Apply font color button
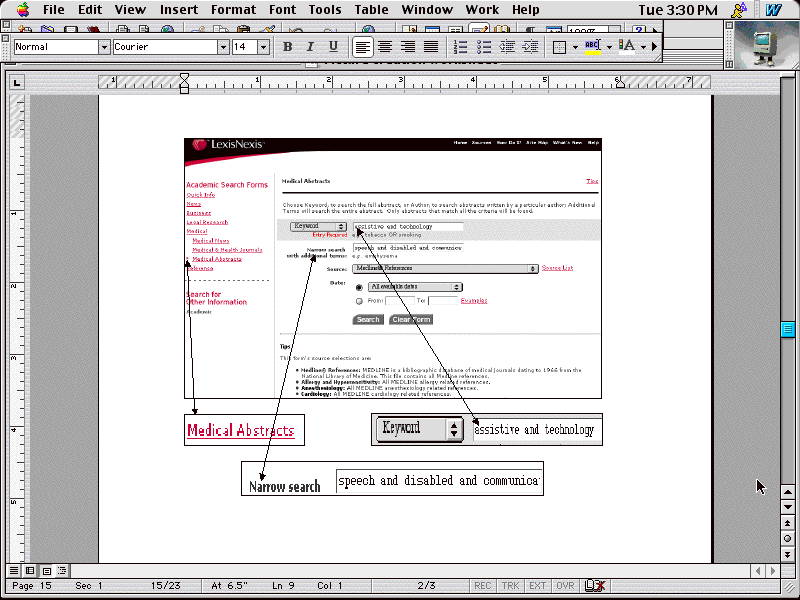 (627, 47)
